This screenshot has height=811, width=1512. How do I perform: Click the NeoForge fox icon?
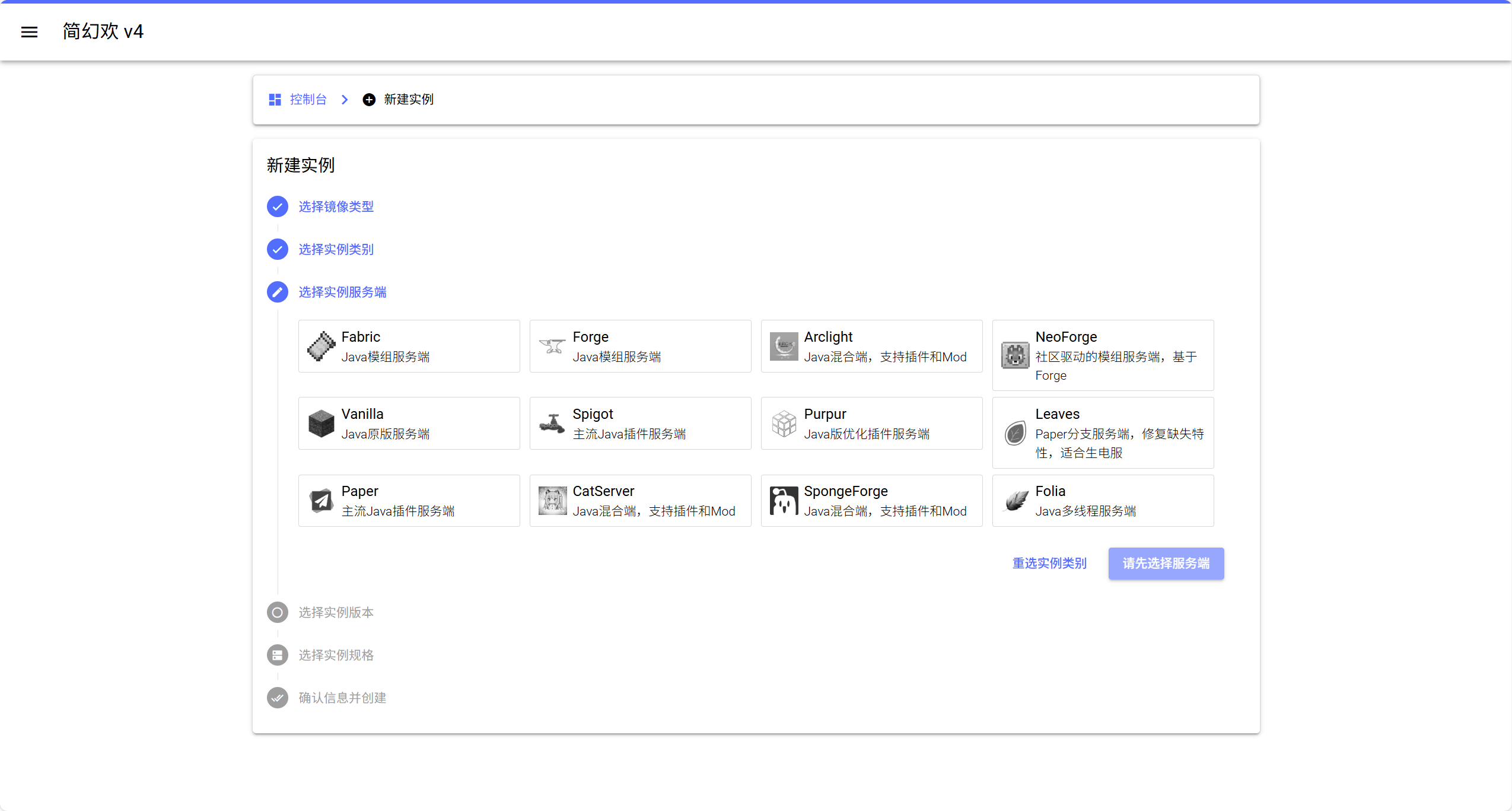pos(1015,355)
